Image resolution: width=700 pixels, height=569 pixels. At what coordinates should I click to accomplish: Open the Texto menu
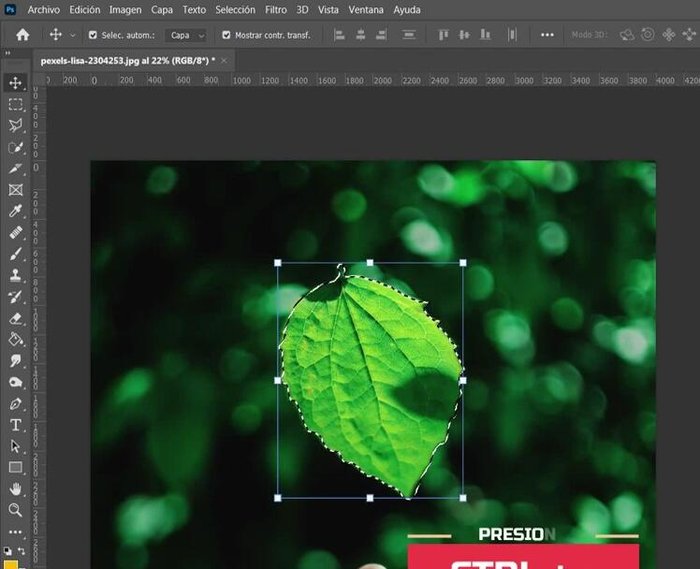click(x=194, y=10)
